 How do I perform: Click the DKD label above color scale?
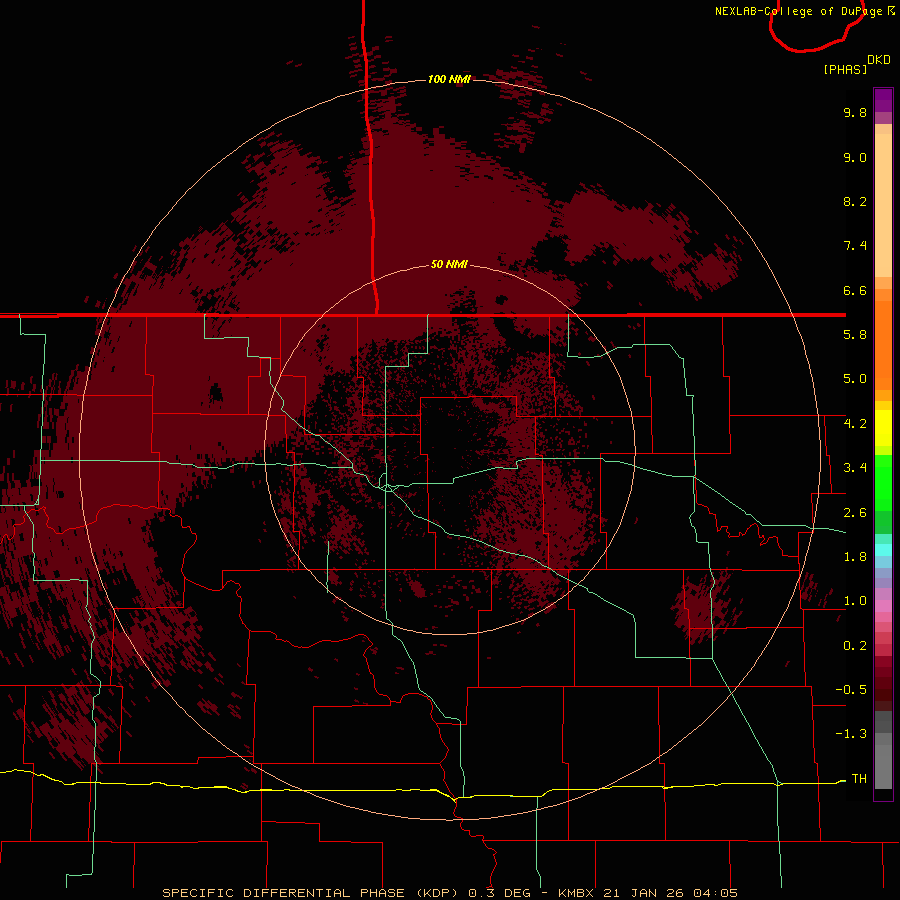click(879, 60)
